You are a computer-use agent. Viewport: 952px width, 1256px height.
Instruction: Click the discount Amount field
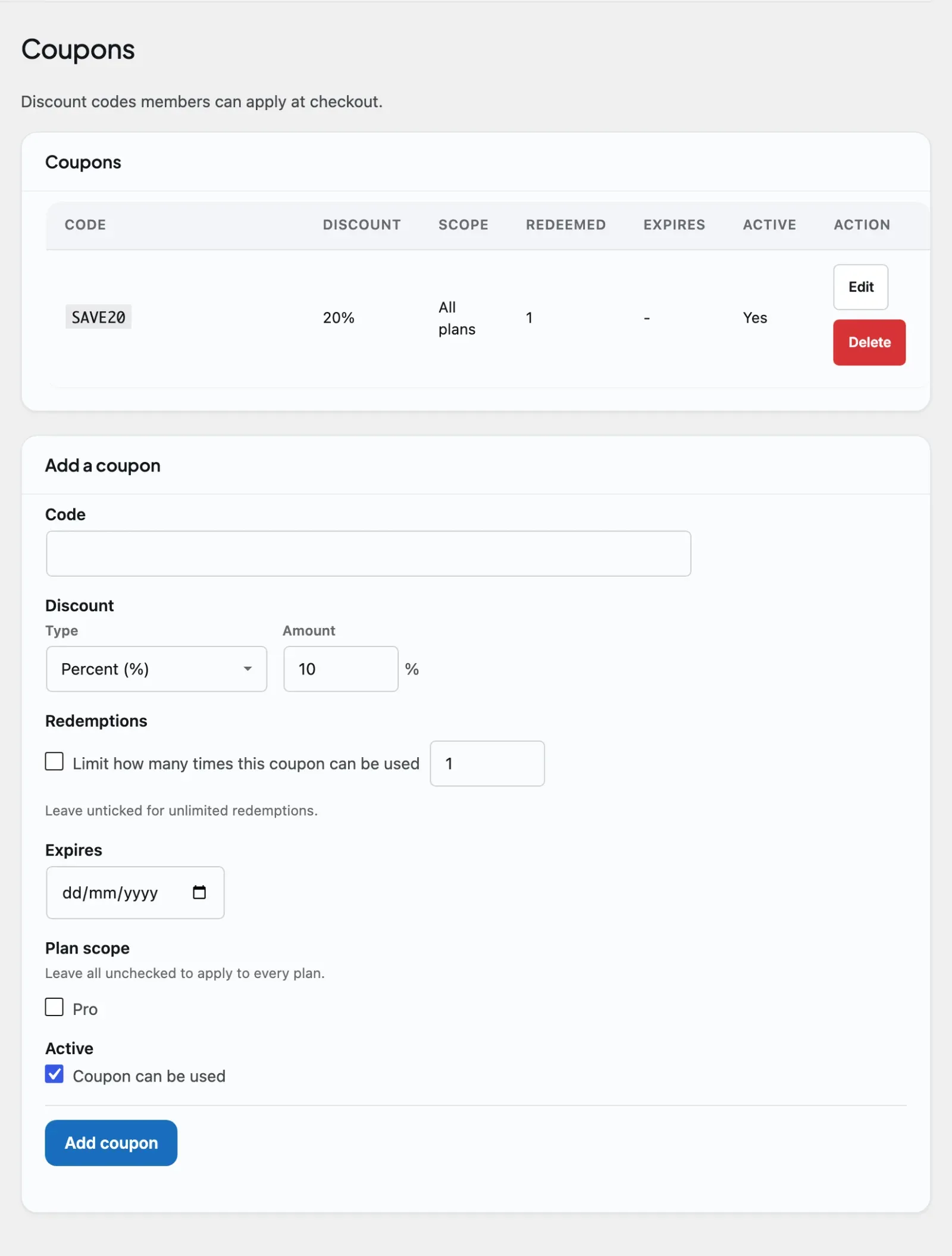click(341, 669)
